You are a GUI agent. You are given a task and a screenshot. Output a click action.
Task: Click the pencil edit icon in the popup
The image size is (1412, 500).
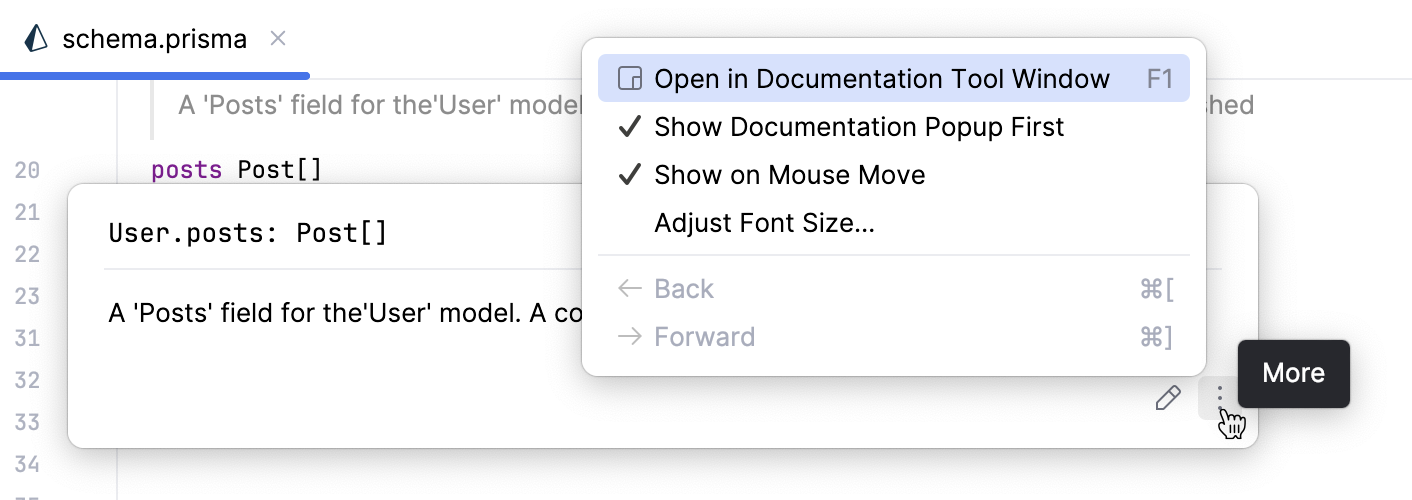click(x=1167, y=399)
